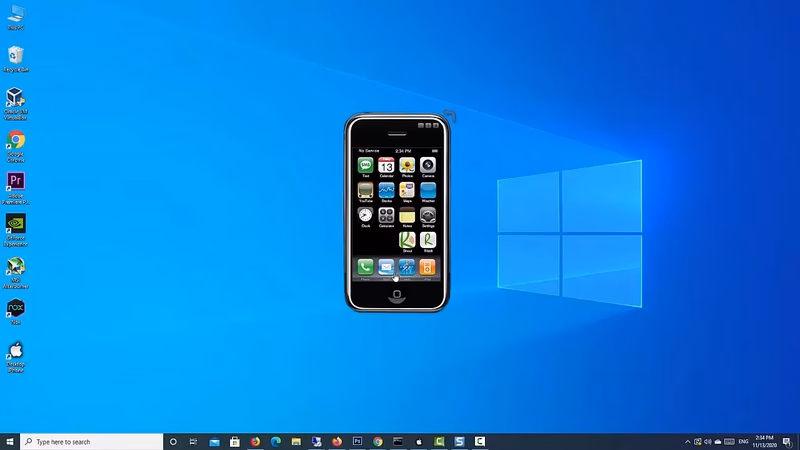Open the volume control in system tray
800x450 pixels.
(708, 442)
